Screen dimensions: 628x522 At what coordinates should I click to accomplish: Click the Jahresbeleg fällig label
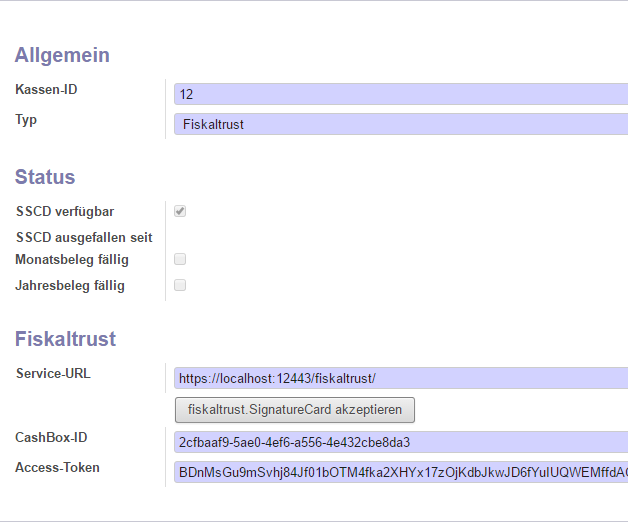tap(70, 286)
